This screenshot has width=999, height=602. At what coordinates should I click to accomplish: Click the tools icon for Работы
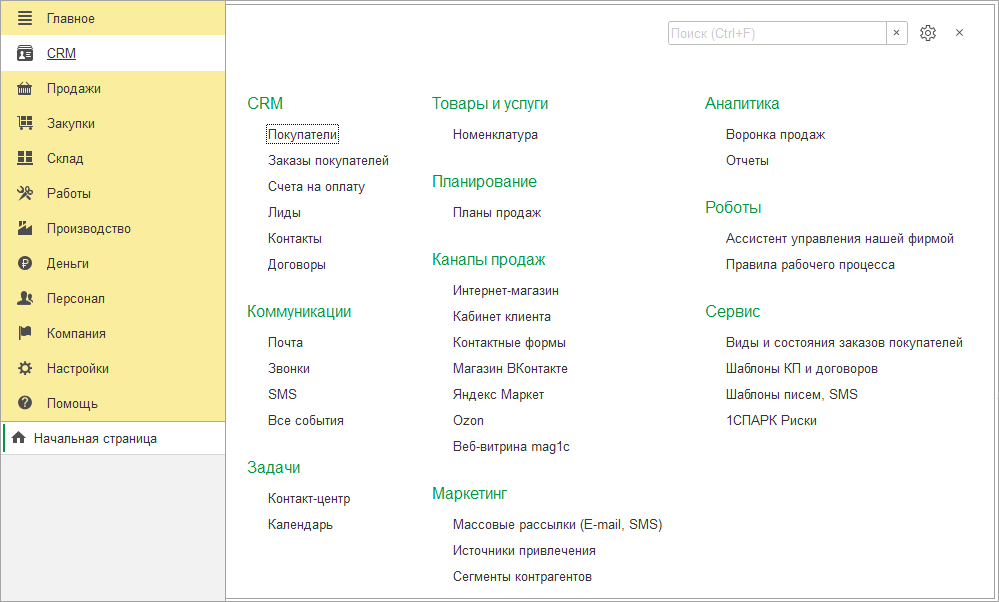(25, 194)
